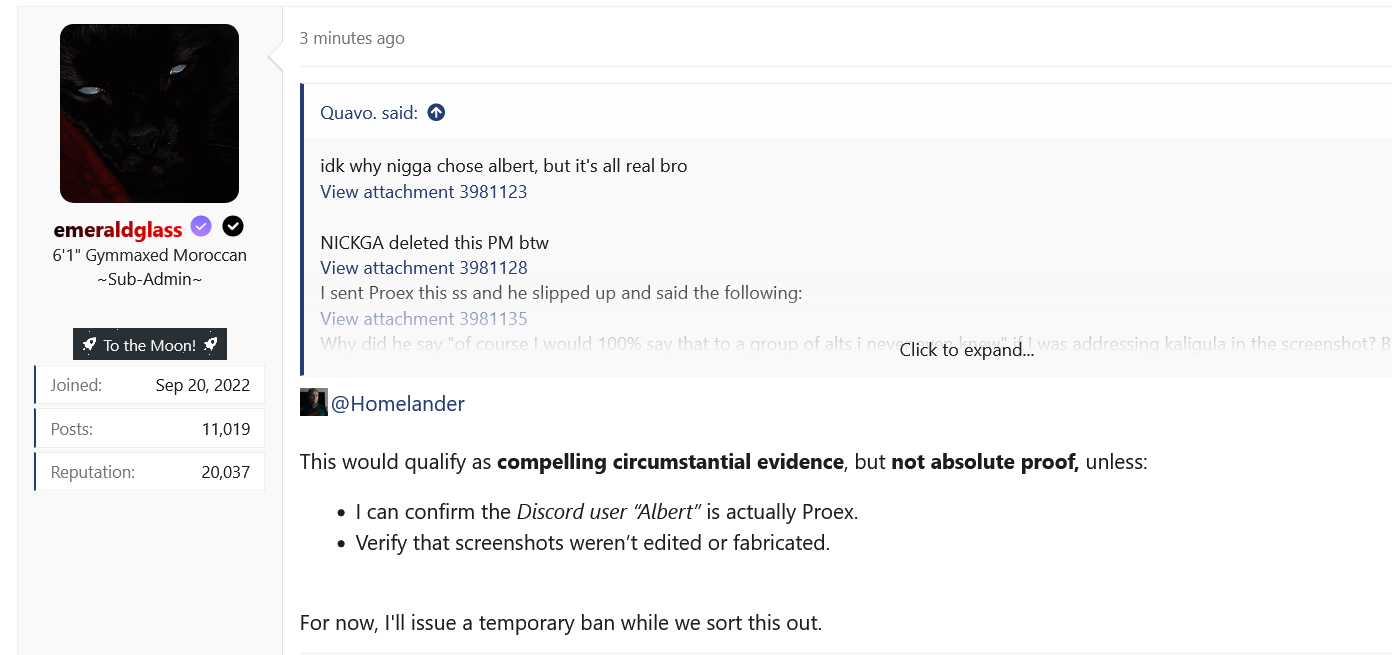
Task: View attachment 3981128
Action: (424, 268)
